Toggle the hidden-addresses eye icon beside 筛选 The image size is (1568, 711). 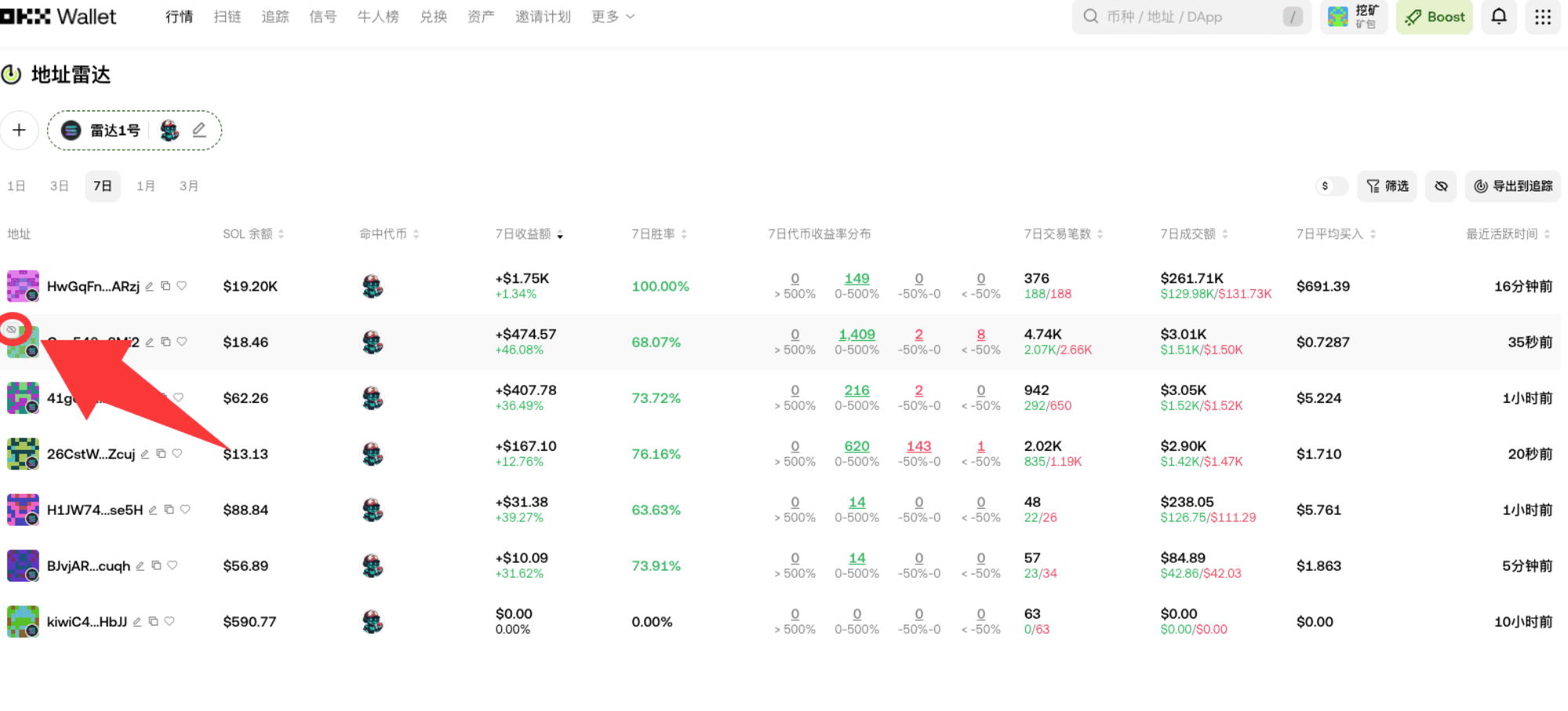point(1441,186)
